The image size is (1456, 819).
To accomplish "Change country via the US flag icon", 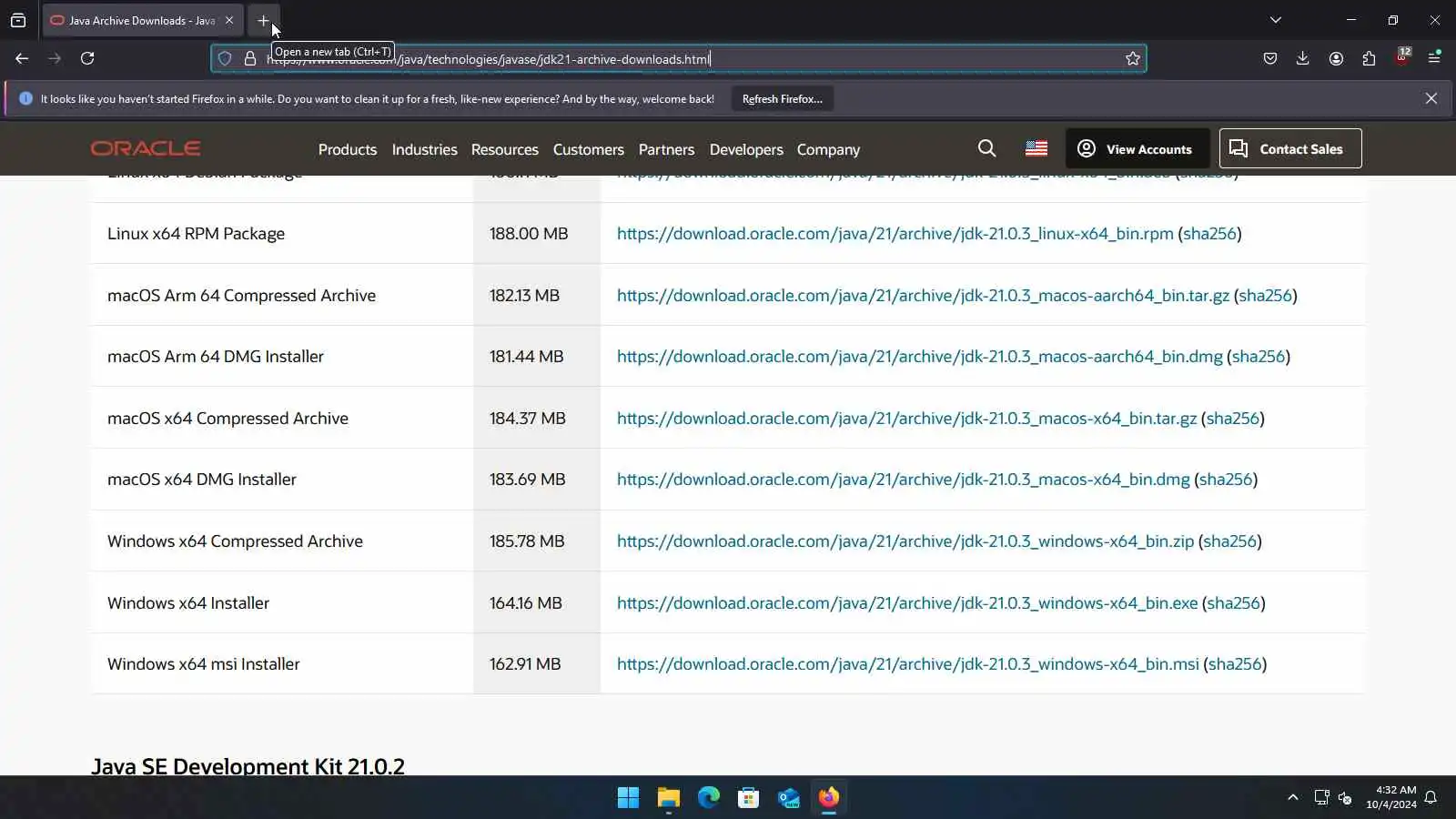I will pos(1036,148).
